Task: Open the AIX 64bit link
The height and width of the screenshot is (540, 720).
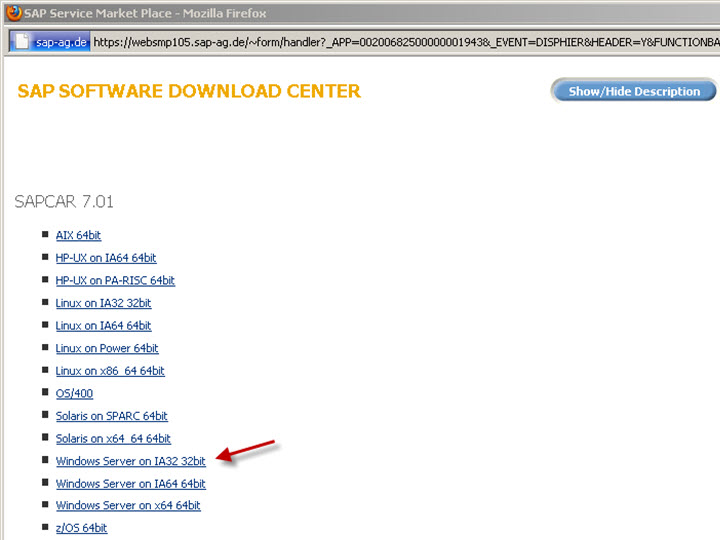Action: click(78, 235)
